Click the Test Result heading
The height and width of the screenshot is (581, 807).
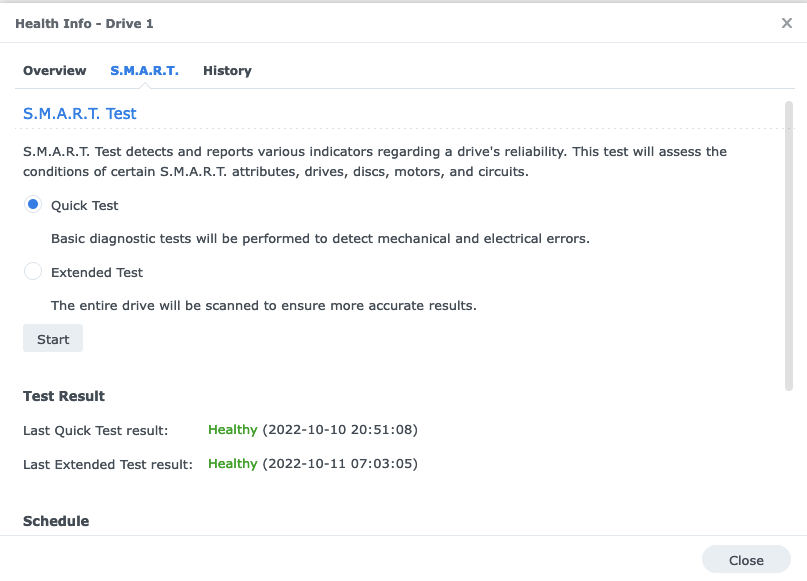pos(64,396)
